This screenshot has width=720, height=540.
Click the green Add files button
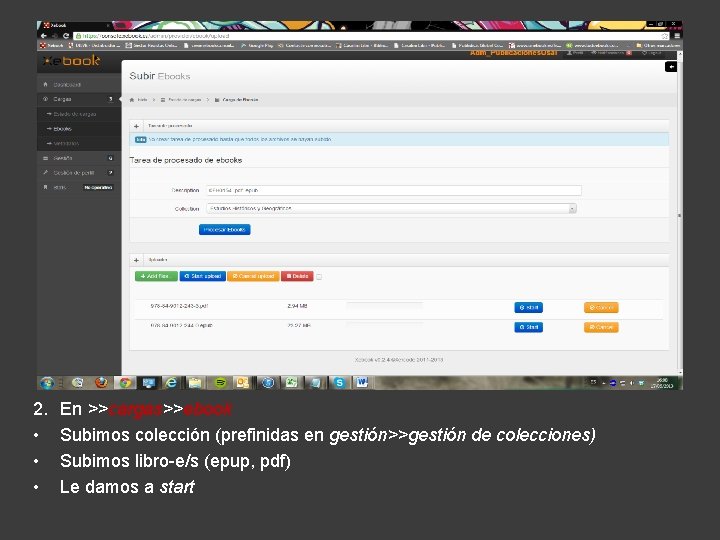(156, 276)
